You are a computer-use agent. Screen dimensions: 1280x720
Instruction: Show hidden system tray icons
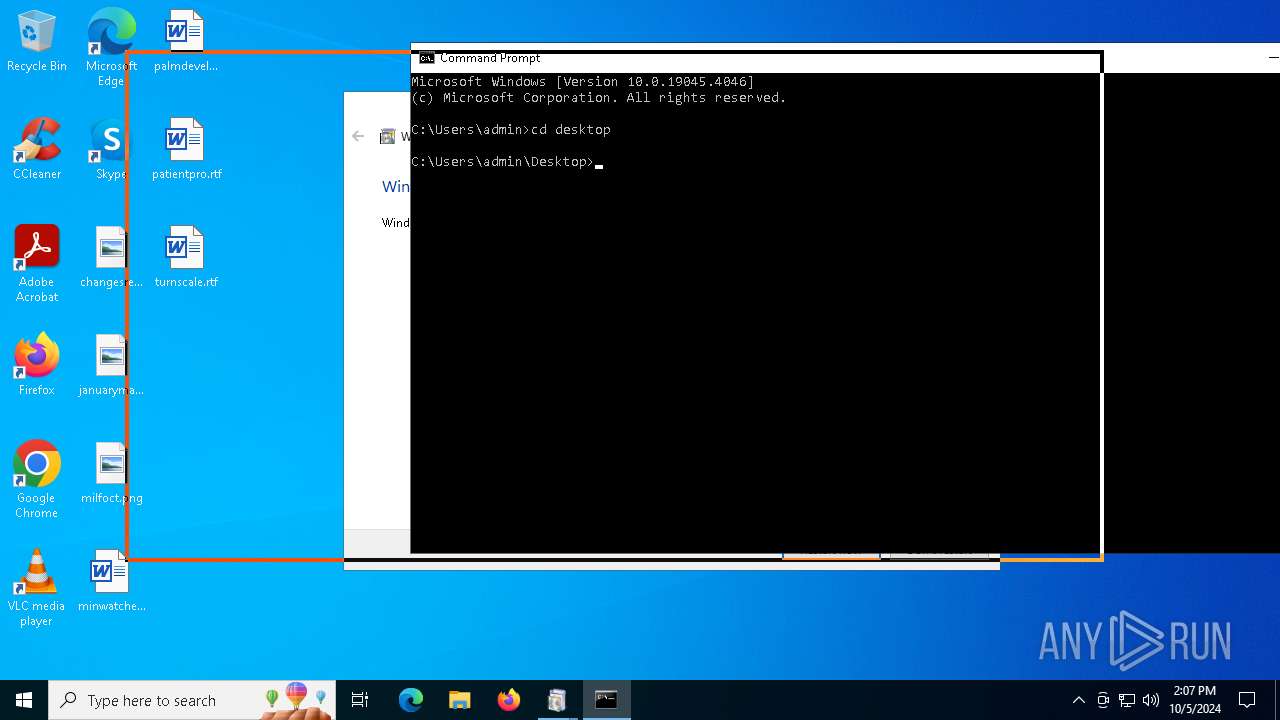click(x=1078, y=700)
